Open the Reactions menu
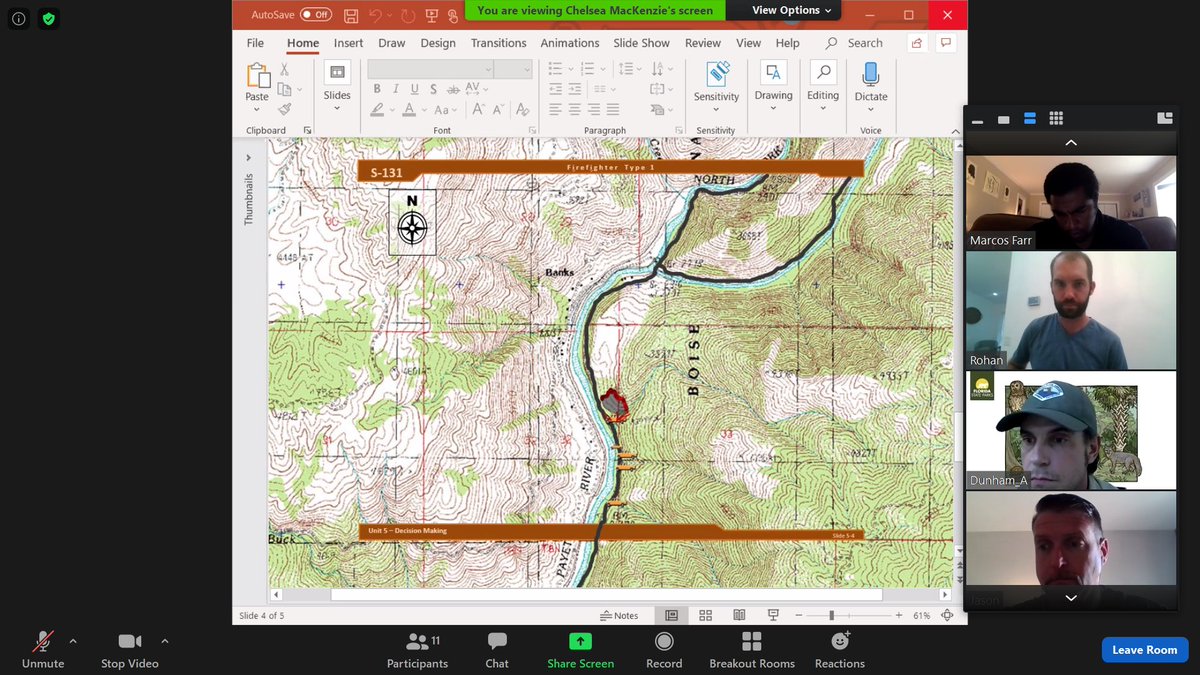The height and width of the screenshot is (675, 1200). click(839, 650)
